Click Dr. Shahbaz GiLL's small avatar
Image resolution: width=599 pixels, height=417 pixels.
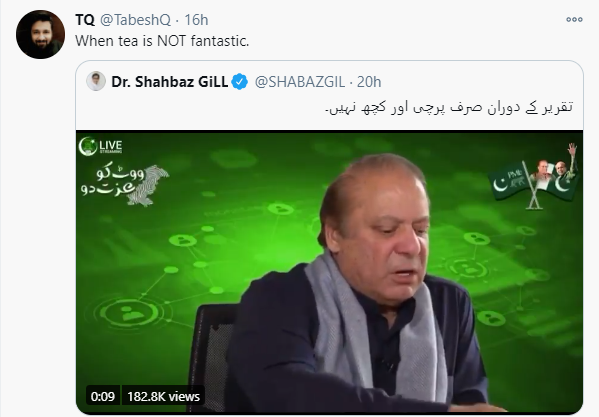(96, 81)
